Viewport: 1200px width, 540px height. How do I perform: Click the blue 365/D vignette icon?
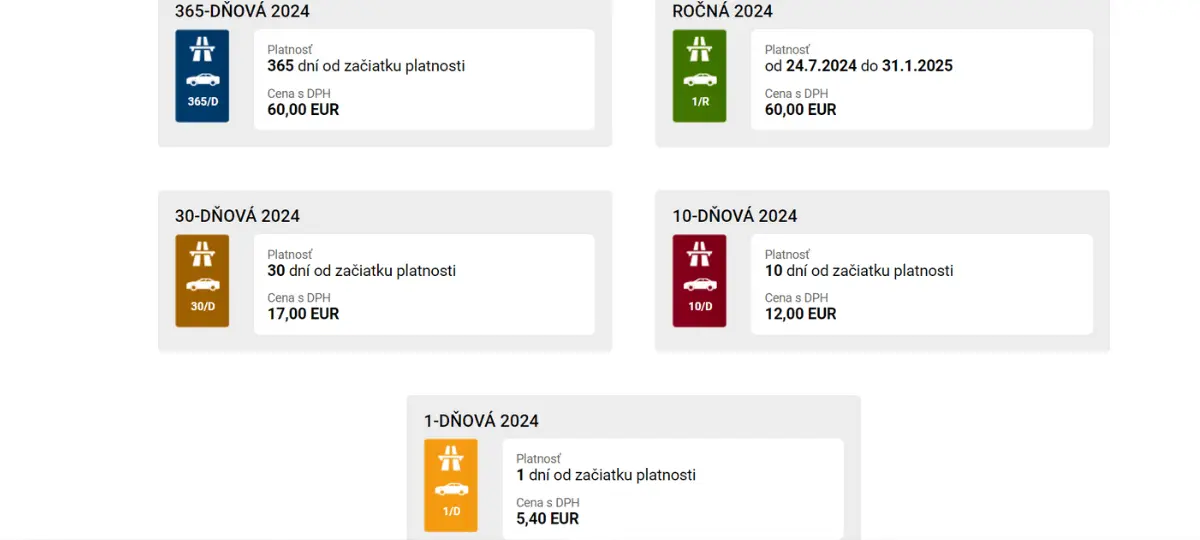(202, 76)
